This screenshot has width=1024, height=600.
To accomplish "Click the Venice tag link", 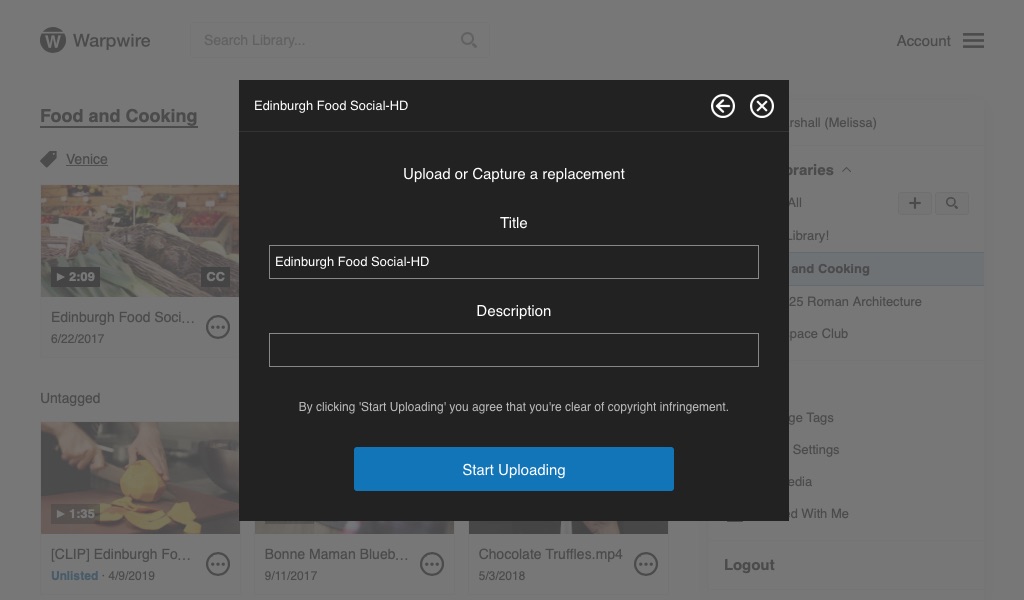I will coord(87,159).
